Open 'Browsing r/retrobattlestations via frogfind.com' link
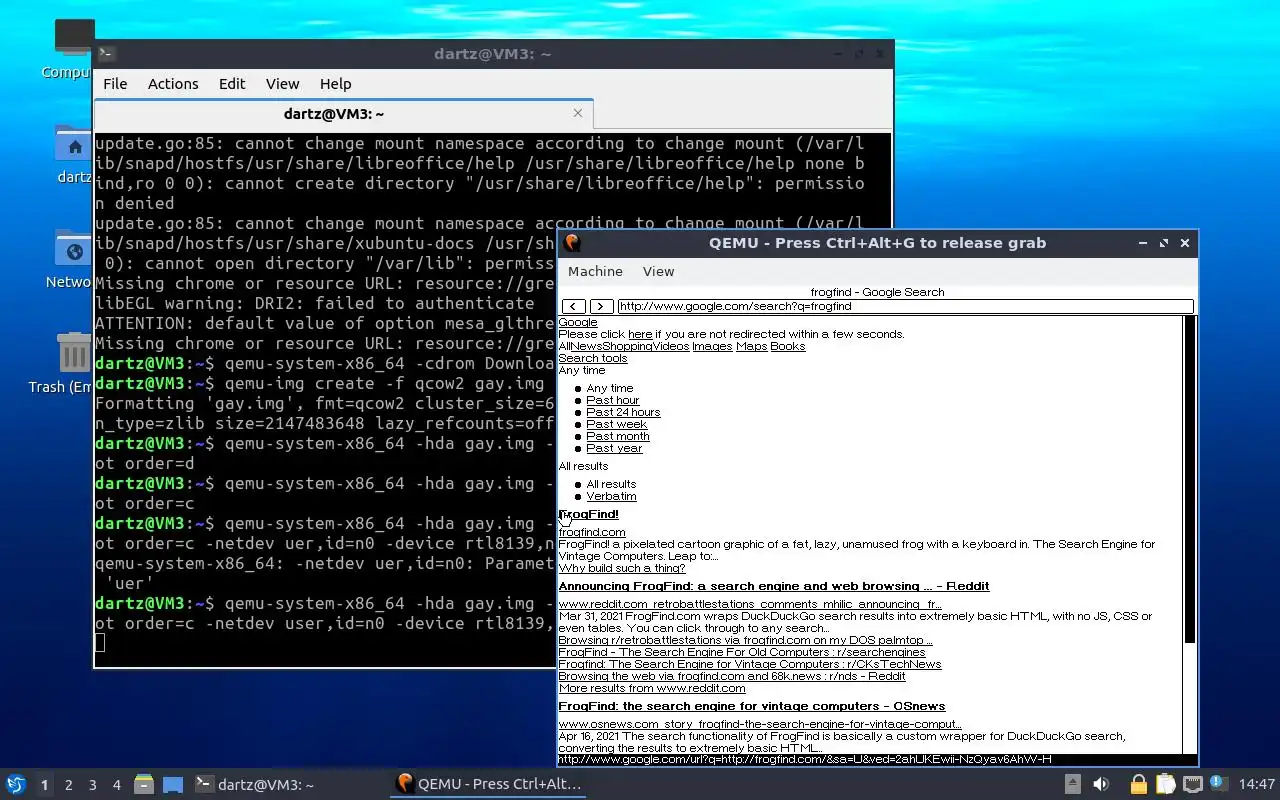This screenshot has height=800, width=1280. pos(745,640)
